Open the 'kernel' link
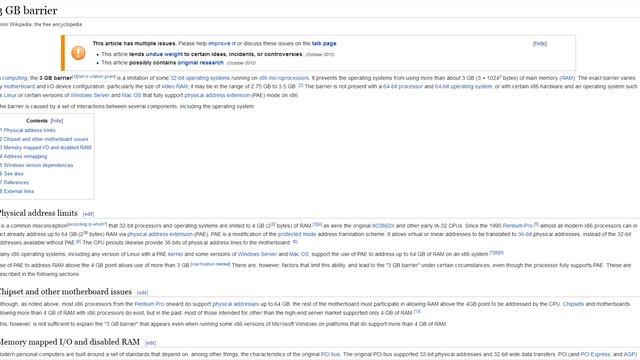This screenshot has height=360, width=640. (x=175, y=254)
